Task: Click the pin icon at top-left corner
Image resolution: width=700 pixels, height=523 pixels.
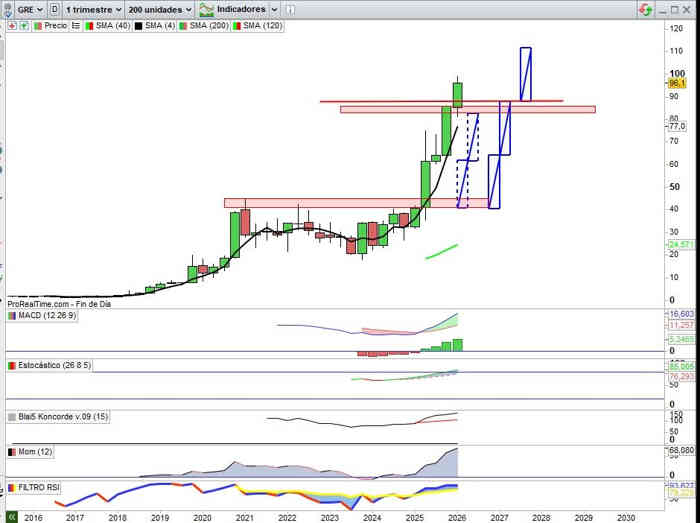Action: tap(7, 9)
